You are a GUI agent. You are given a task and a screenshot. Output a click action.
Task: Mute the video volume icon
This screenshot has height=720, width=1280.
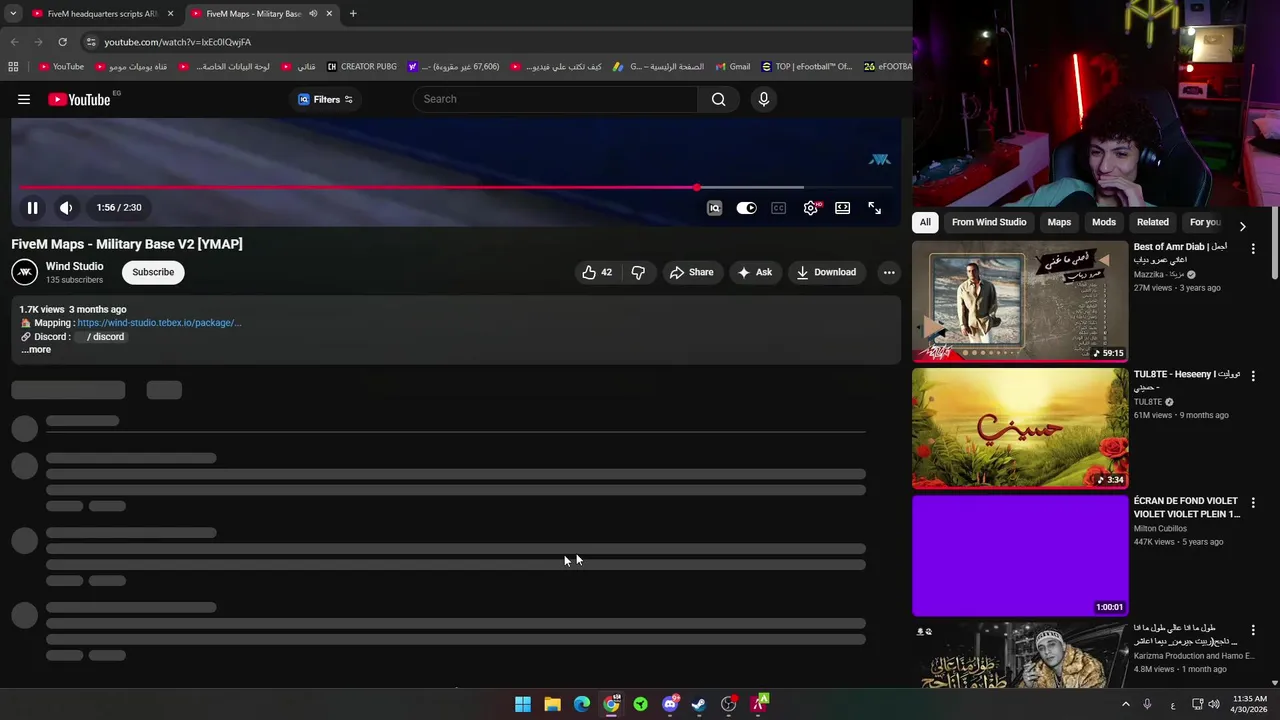pos(66,208)
